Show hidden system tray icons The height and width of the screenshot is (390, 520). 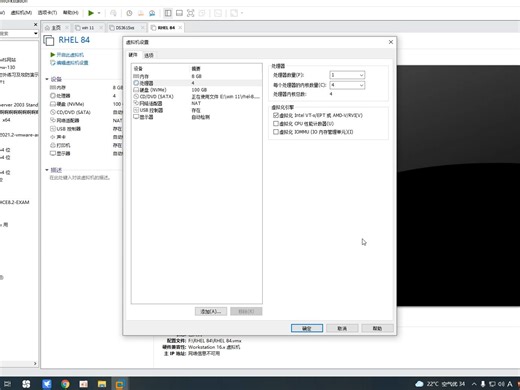[x=474, y=384]
